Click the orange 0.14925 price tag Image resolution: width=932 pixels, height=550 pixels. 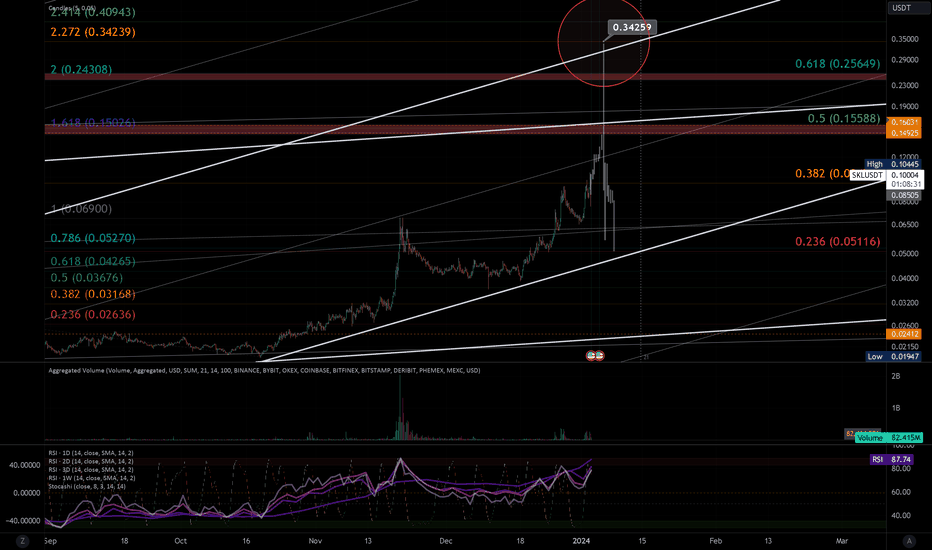click(903, 133)
